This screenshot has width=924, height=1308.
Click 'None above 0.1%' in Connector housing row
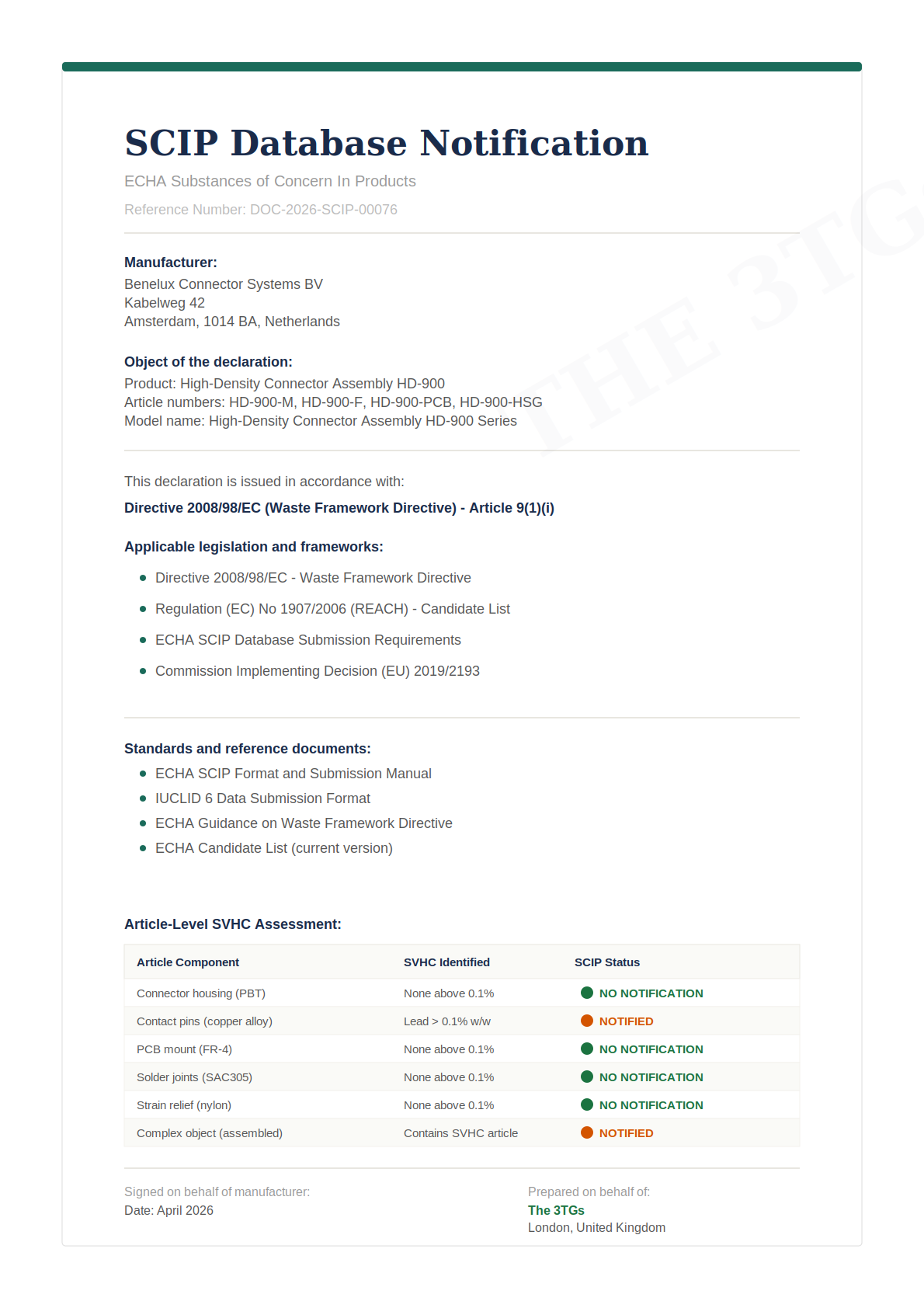(449, 993)
